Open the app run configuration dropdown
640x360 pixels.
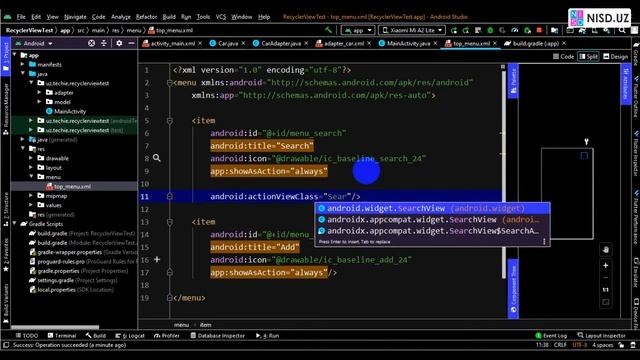(x=358, y=30)
